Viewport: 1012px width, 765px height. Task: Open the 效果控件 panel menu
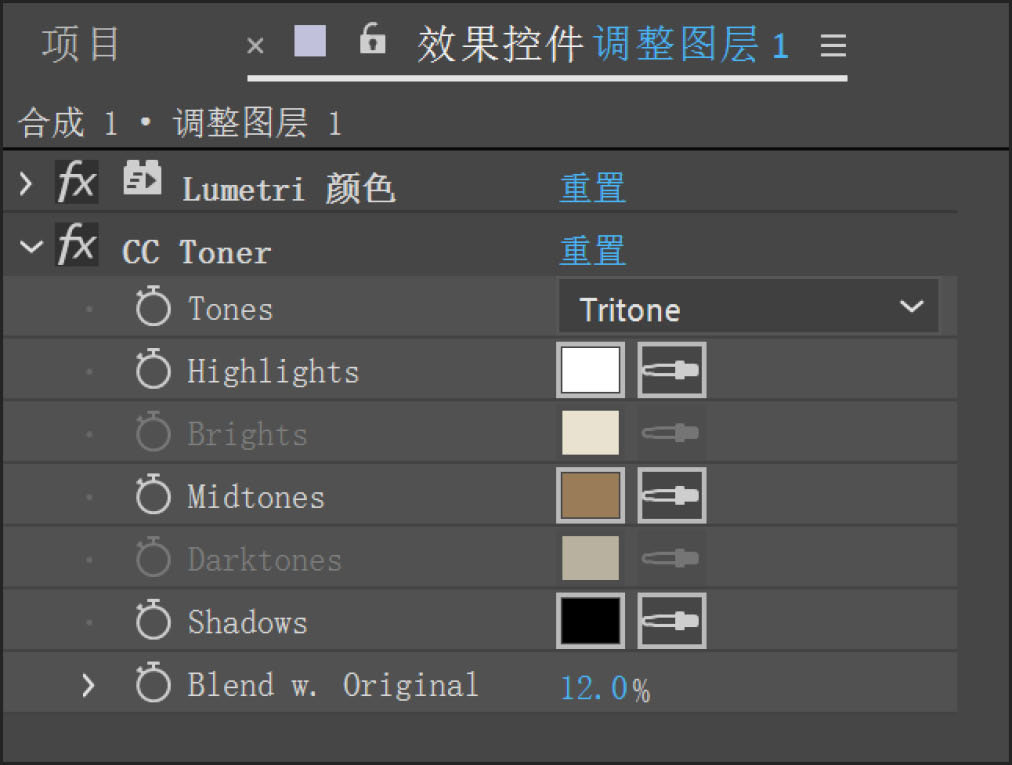[832, 46]
